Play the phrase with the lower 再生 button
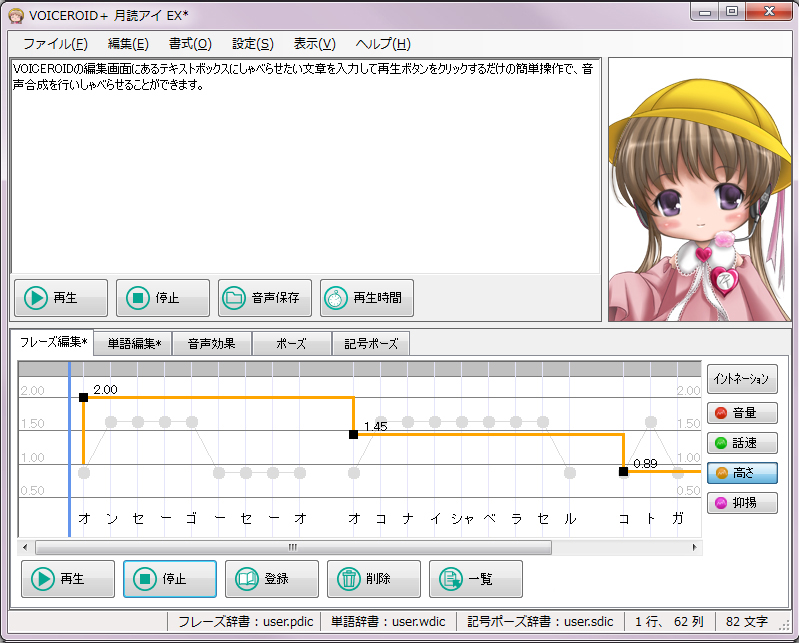Screen dimensions: 799x643 click(68, 579)
